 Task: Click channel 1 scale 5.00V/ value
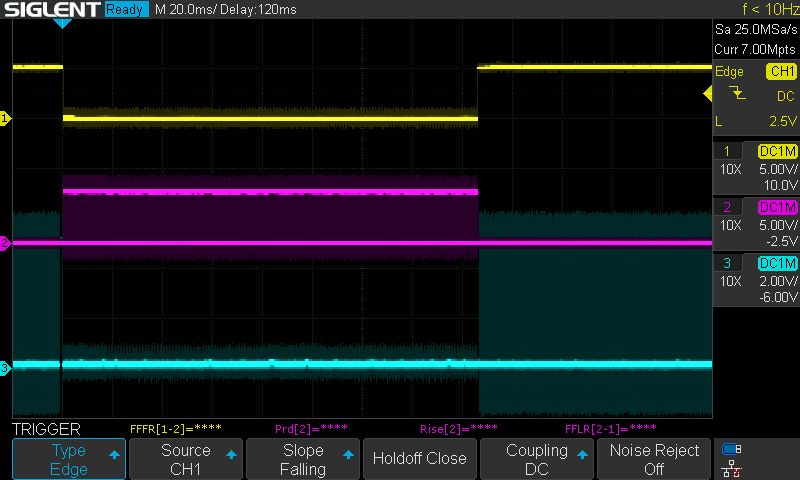point(778,169)
